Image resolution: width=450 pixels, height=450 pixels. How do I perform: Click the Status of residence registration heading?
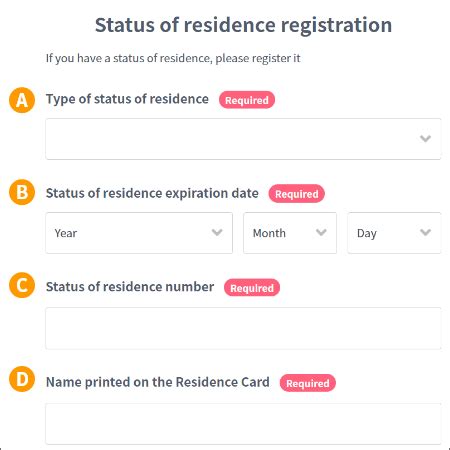tap(243, 25)
